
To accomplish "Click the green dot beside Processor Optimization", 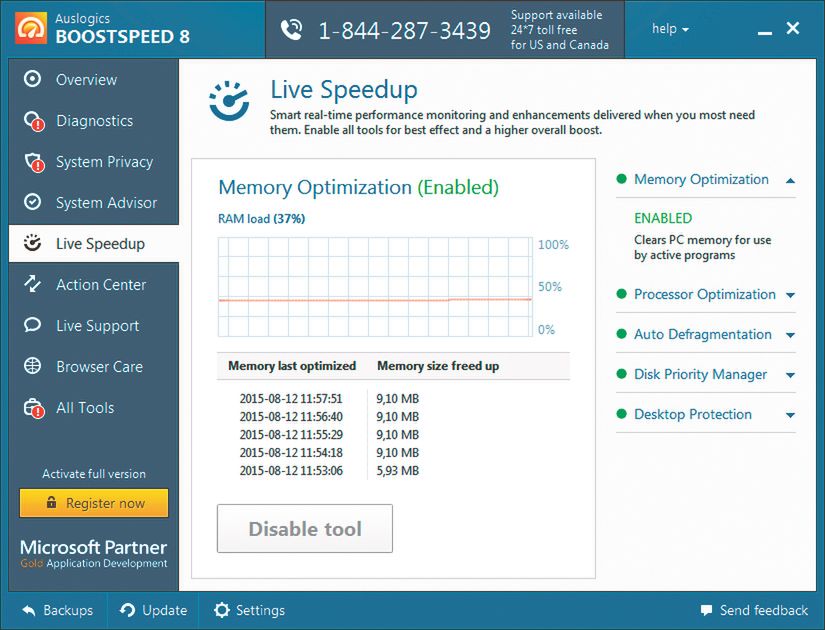I will 621,294.
